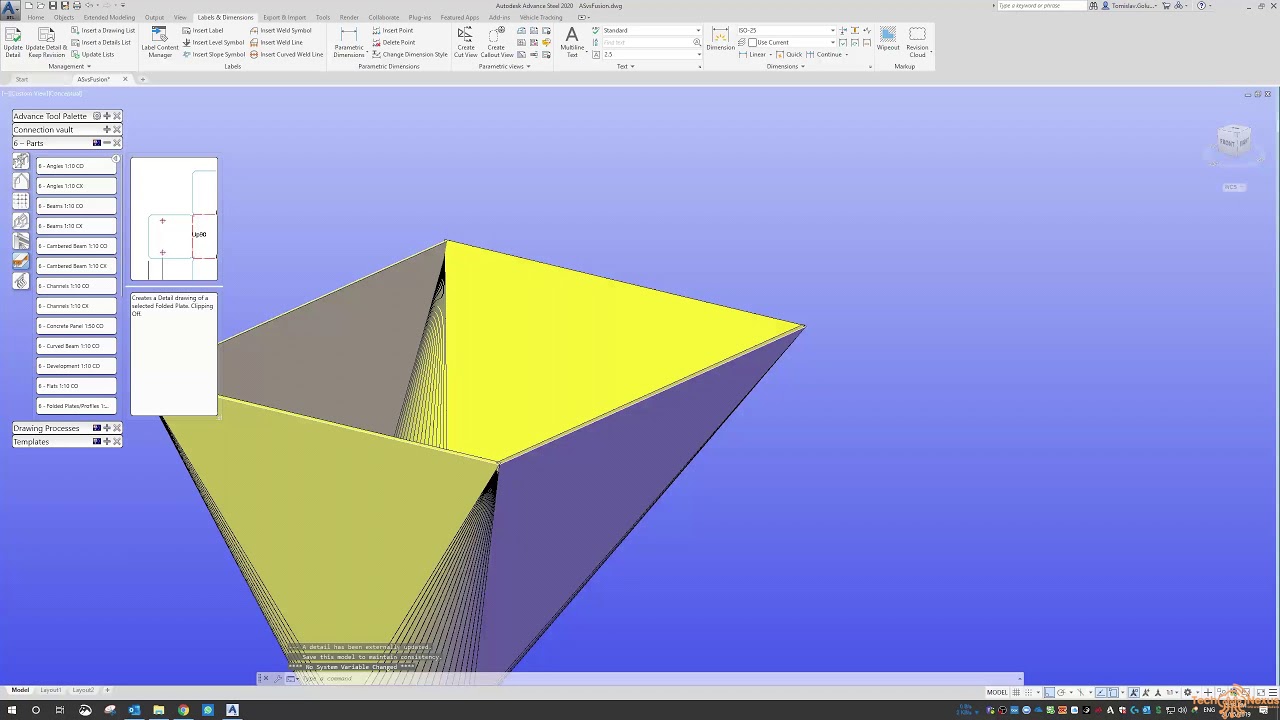Click the keyword search box
Image resolution: width=1280 pixels, height=720 pixels.
[x=1042, y=5]
